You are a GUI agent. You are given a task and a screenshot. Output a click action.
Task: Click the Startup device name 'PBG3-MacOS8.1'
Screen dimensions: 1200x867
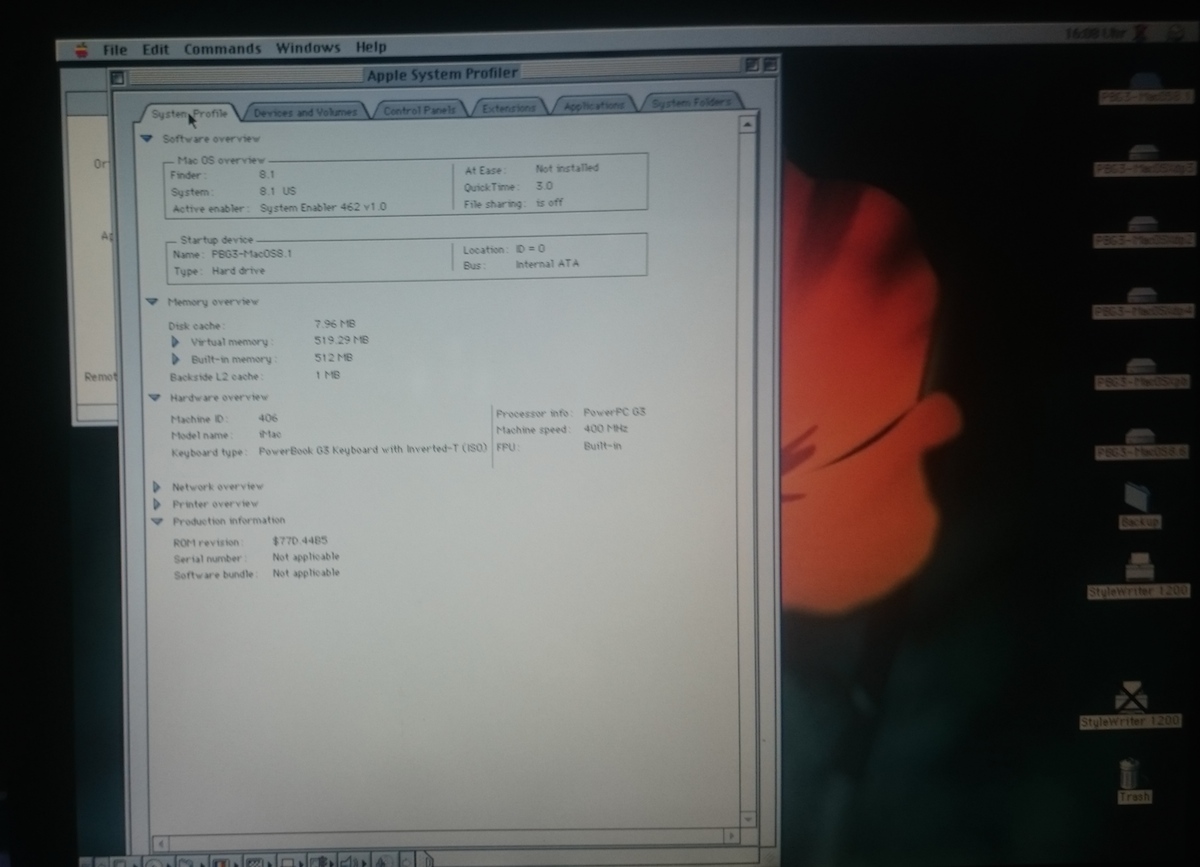[251, 254]
